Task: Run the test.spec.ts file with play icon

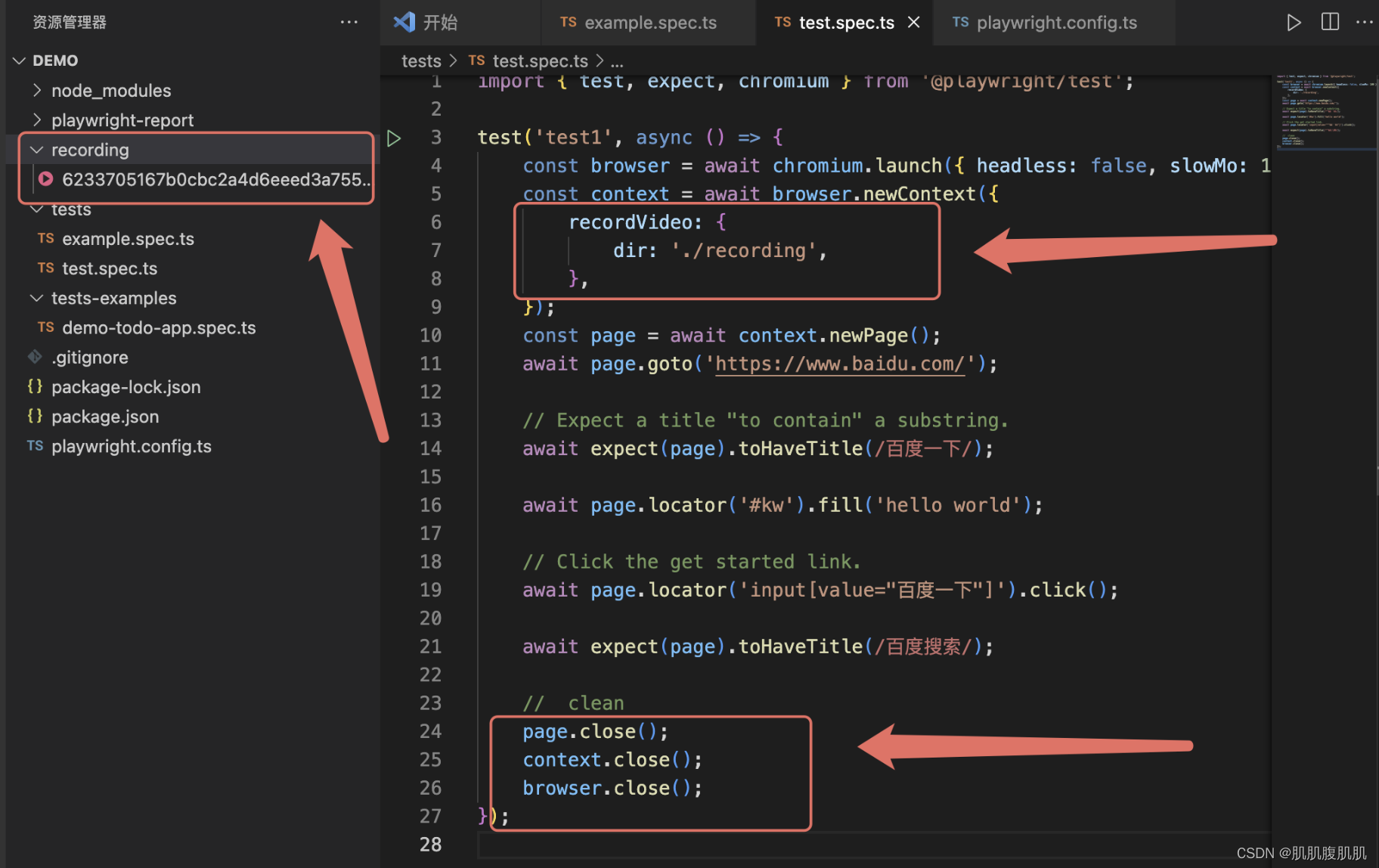Action: 1294,23
